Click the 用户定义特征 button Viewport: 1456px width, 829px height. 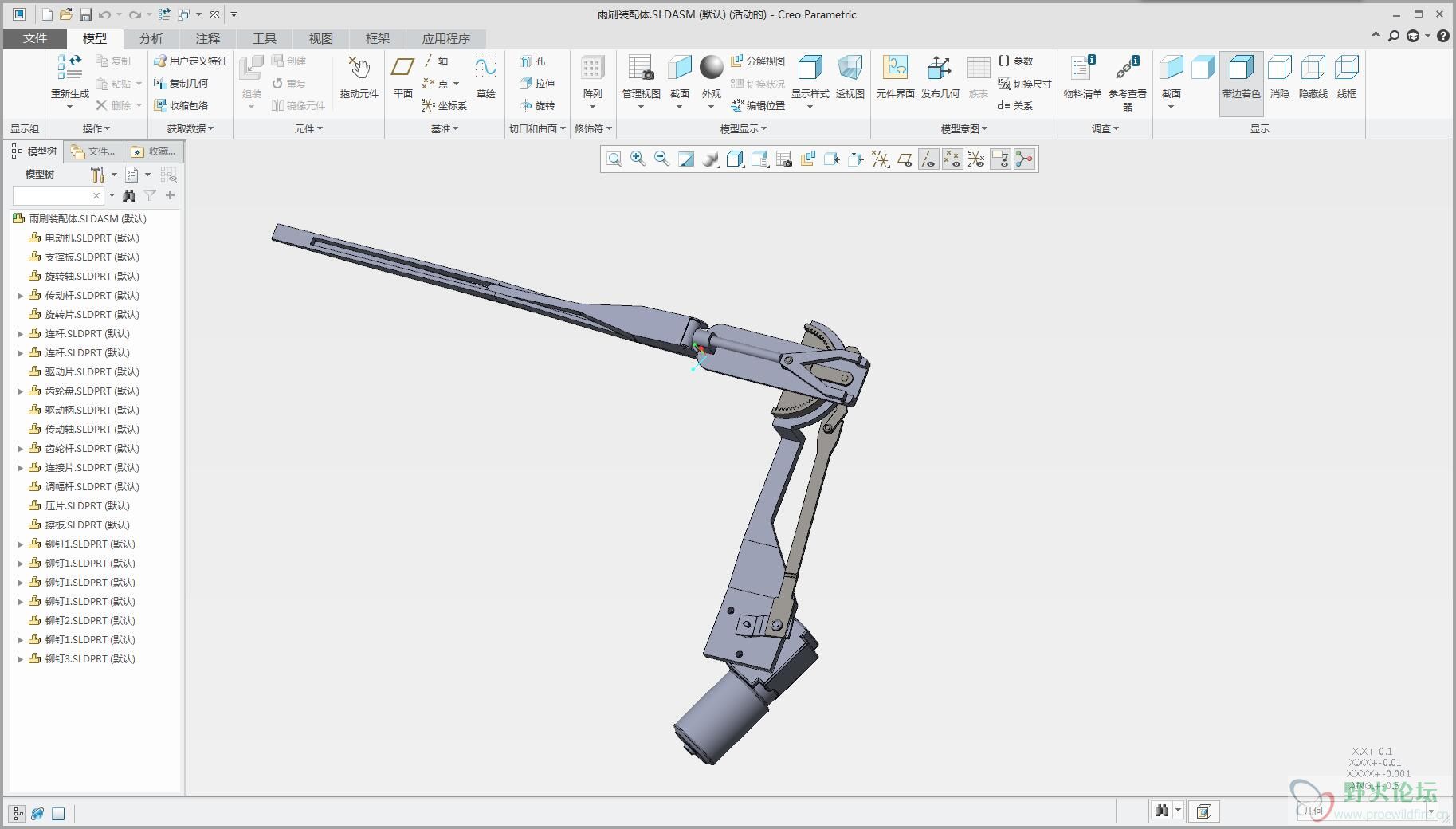tap(190, 61)
